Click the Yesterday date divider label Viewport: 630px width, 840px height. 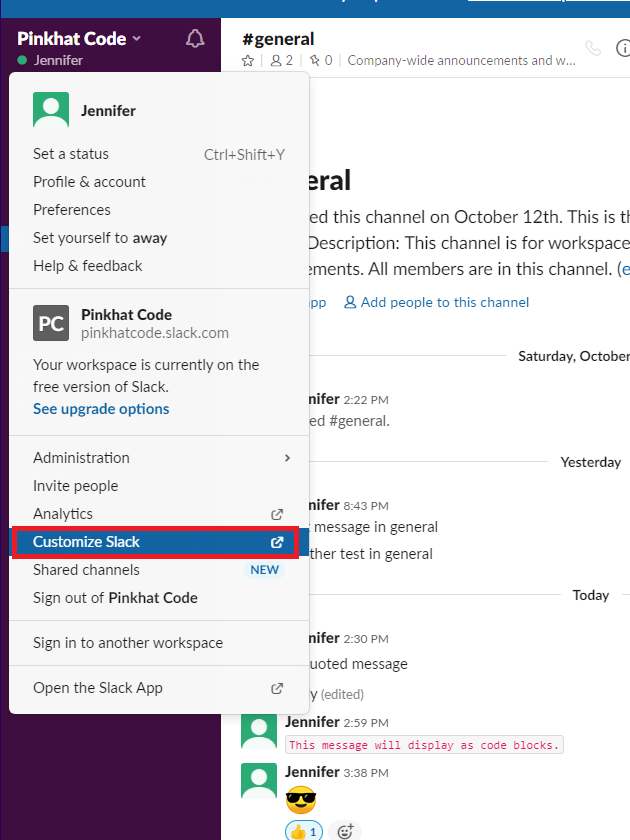click(590, 462)
